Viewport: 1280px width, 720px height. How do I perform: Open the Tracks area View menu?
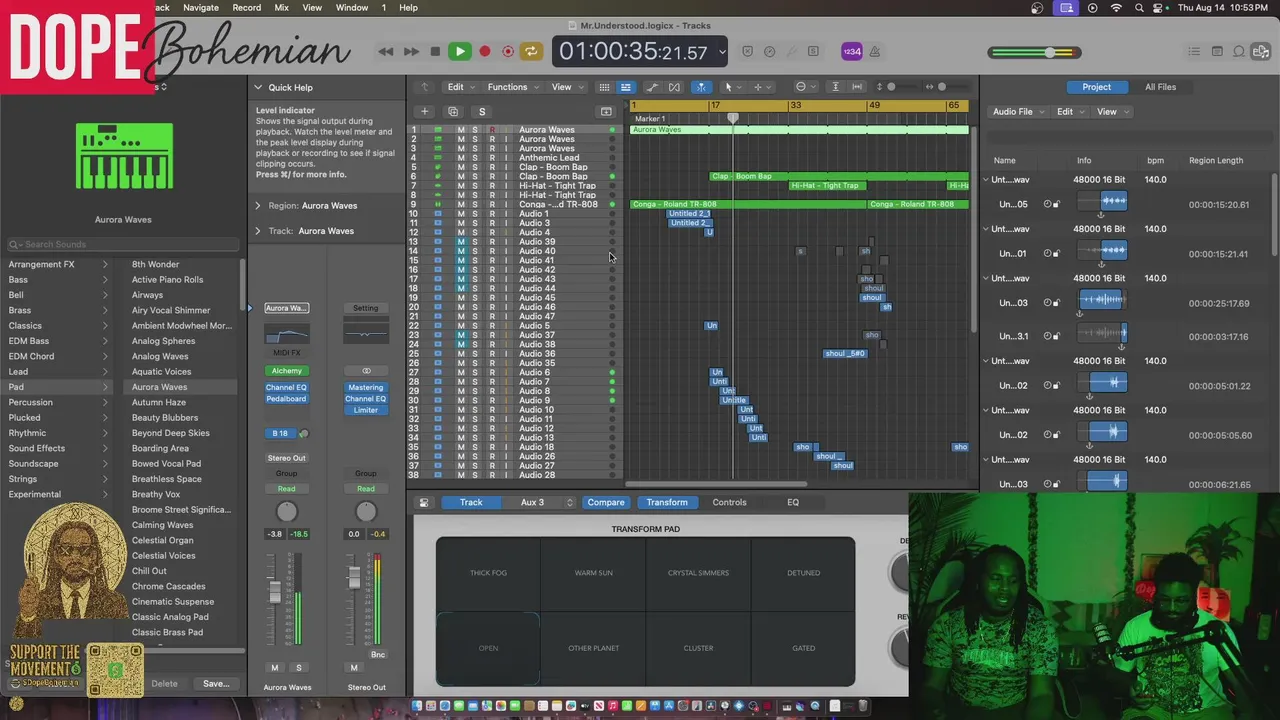pyautogui.click(x=566, y=87)
